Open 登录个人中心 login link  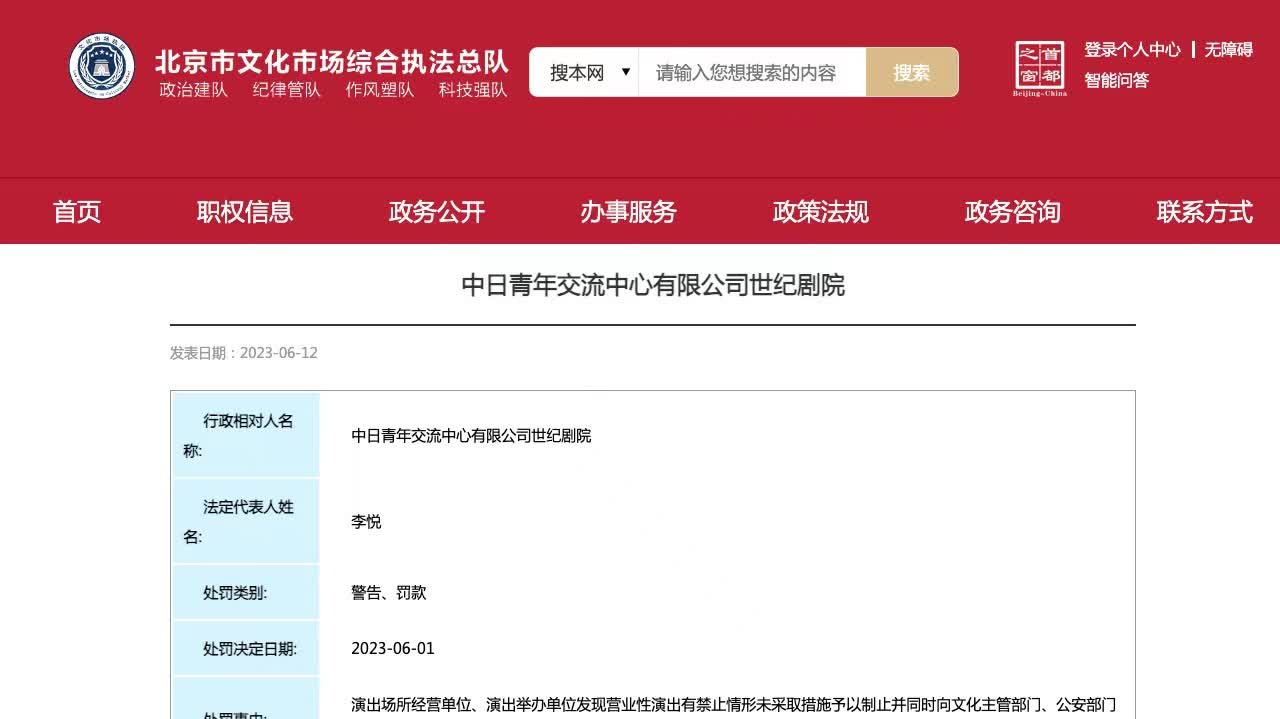[x=1132, y=50]
